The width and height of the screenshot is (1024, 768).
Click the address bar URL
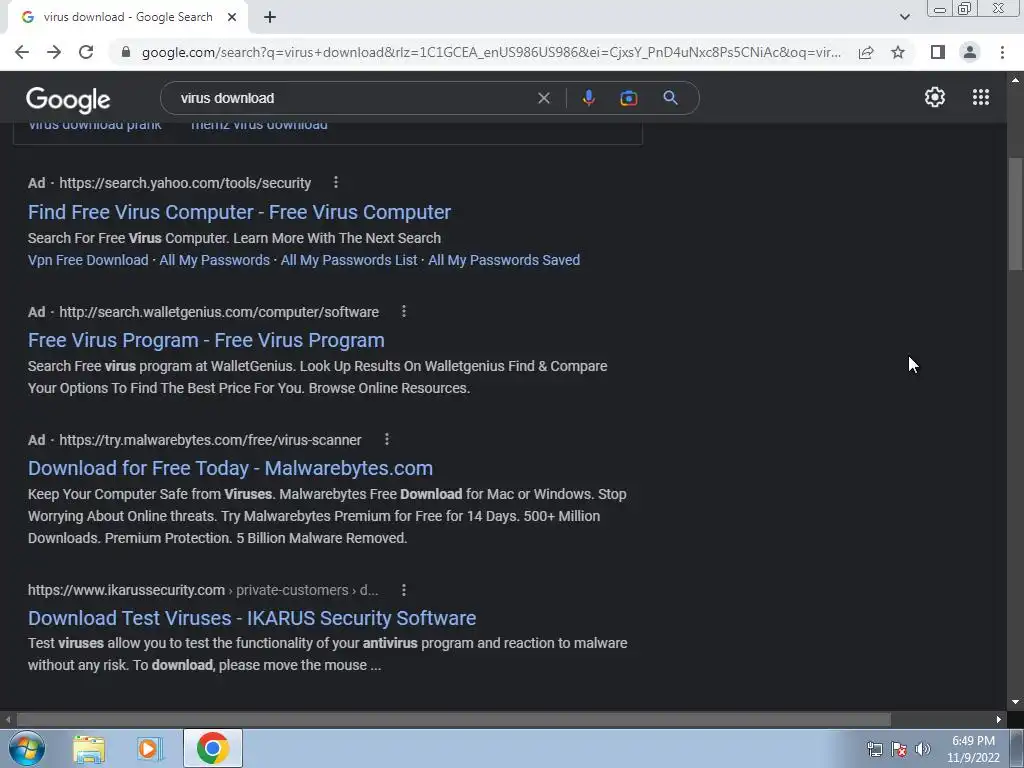[491, 52]
